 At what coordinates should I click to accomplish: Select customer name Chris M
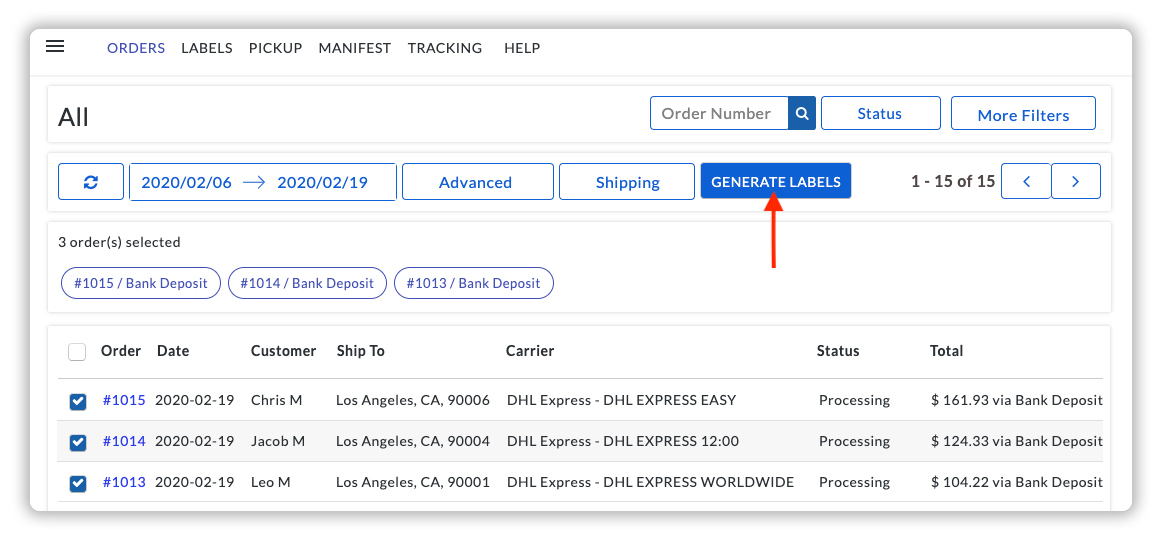(277, 401)
